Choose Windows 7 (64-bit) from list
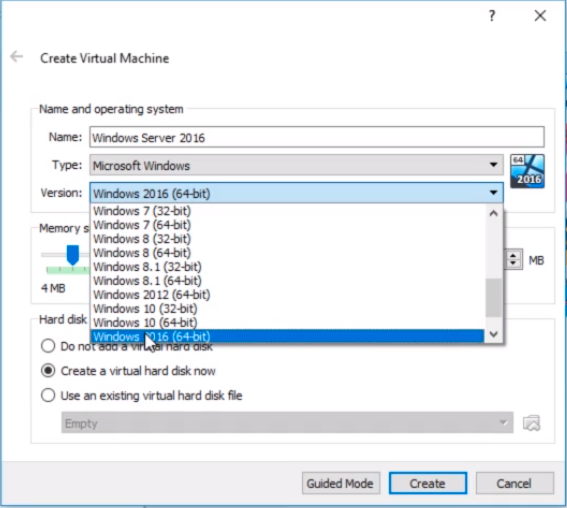Image resolution: width=567 pixels, height=508 pixels. (287, 225)
